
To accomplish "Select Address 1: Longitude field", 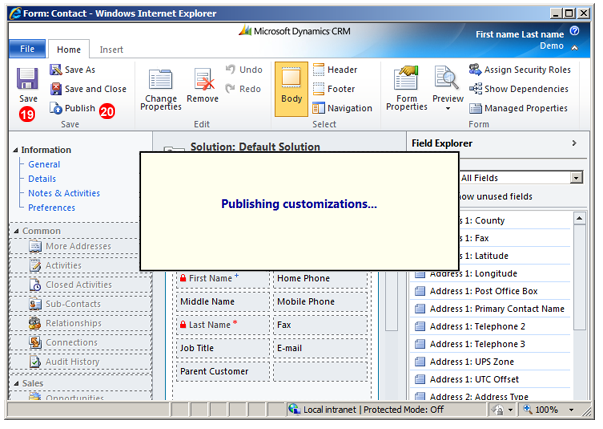I will click(x=490, y=274).
